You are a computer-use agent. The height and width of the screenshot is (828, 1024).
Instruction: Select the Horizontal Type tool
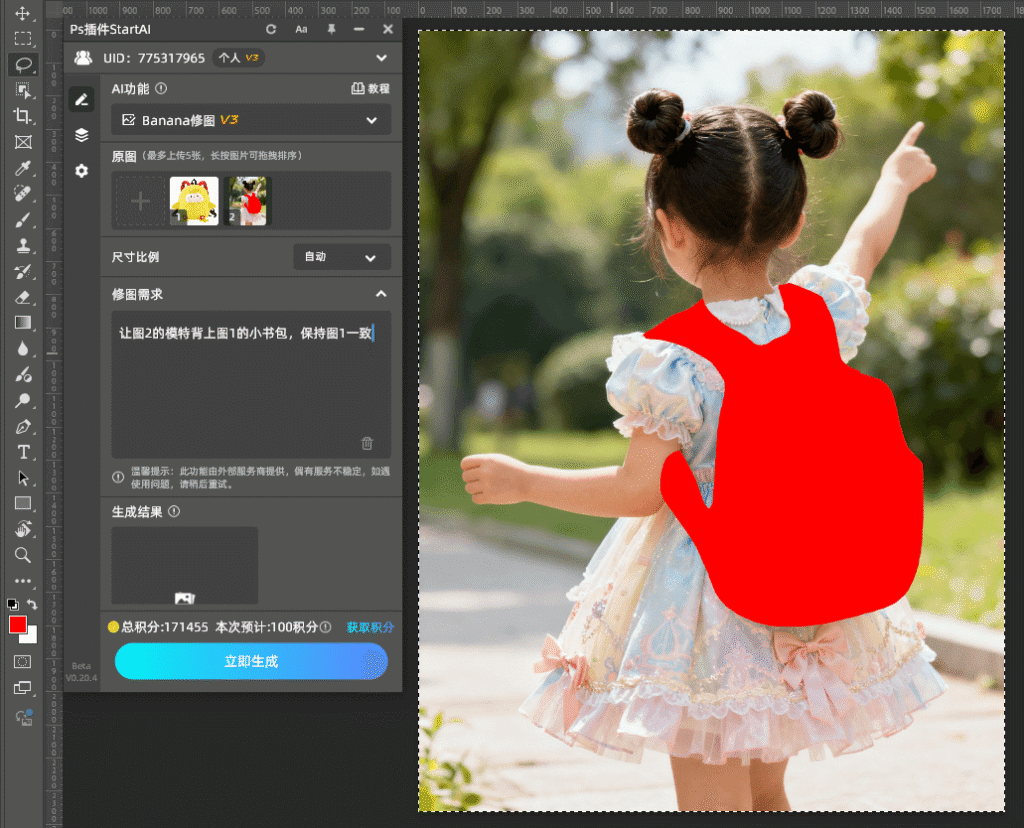point(23,453)
